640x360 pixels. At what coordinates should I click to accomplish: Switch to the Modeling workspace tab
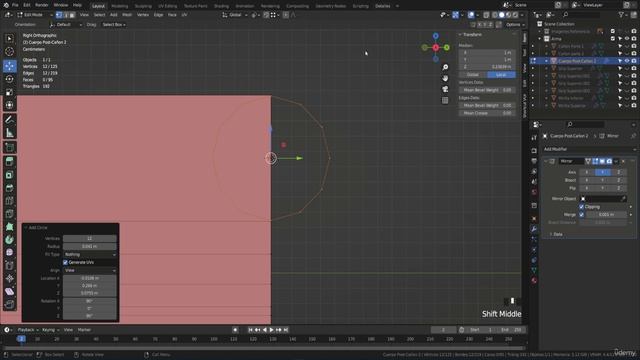point(120,6)
